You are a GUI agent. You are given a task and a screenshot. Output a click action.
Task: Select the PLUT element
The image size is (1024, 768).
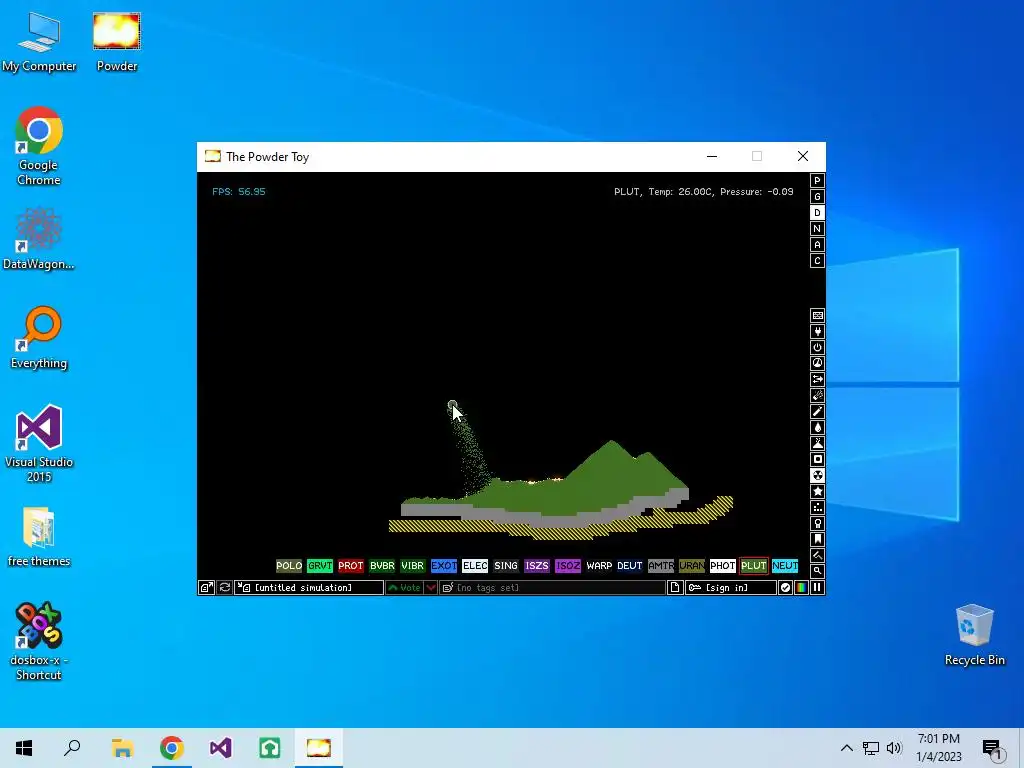point(754,566)
